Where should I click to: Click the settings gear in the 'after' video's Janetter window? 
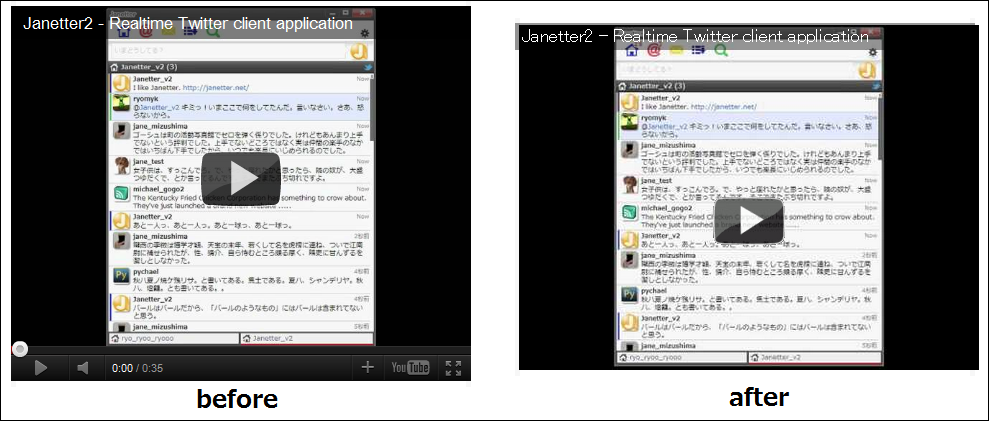tap(873, 53)
